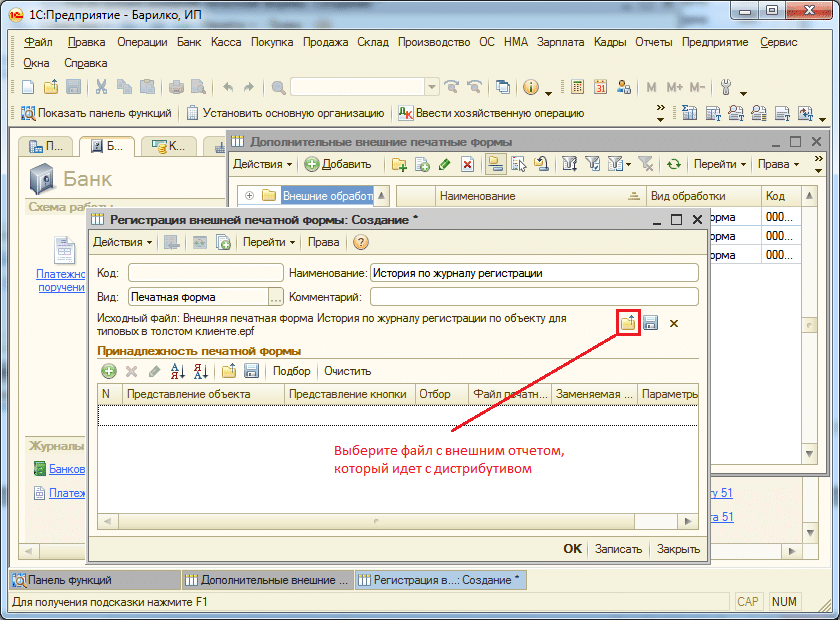Open the calculator icon in main toolbar

pyautogui.click(x=578, y=87)
